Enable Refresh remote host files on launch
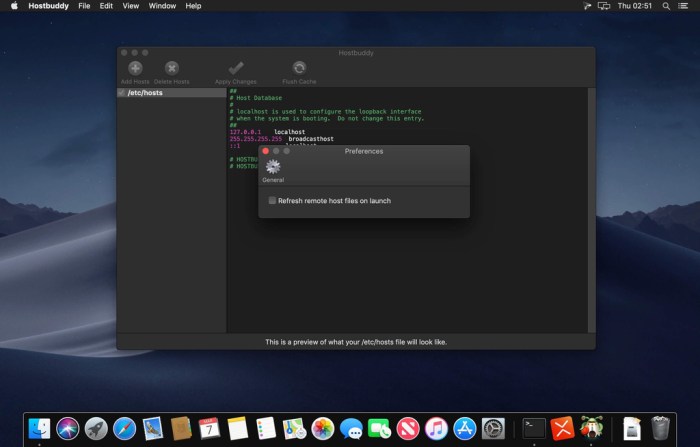 272,201
